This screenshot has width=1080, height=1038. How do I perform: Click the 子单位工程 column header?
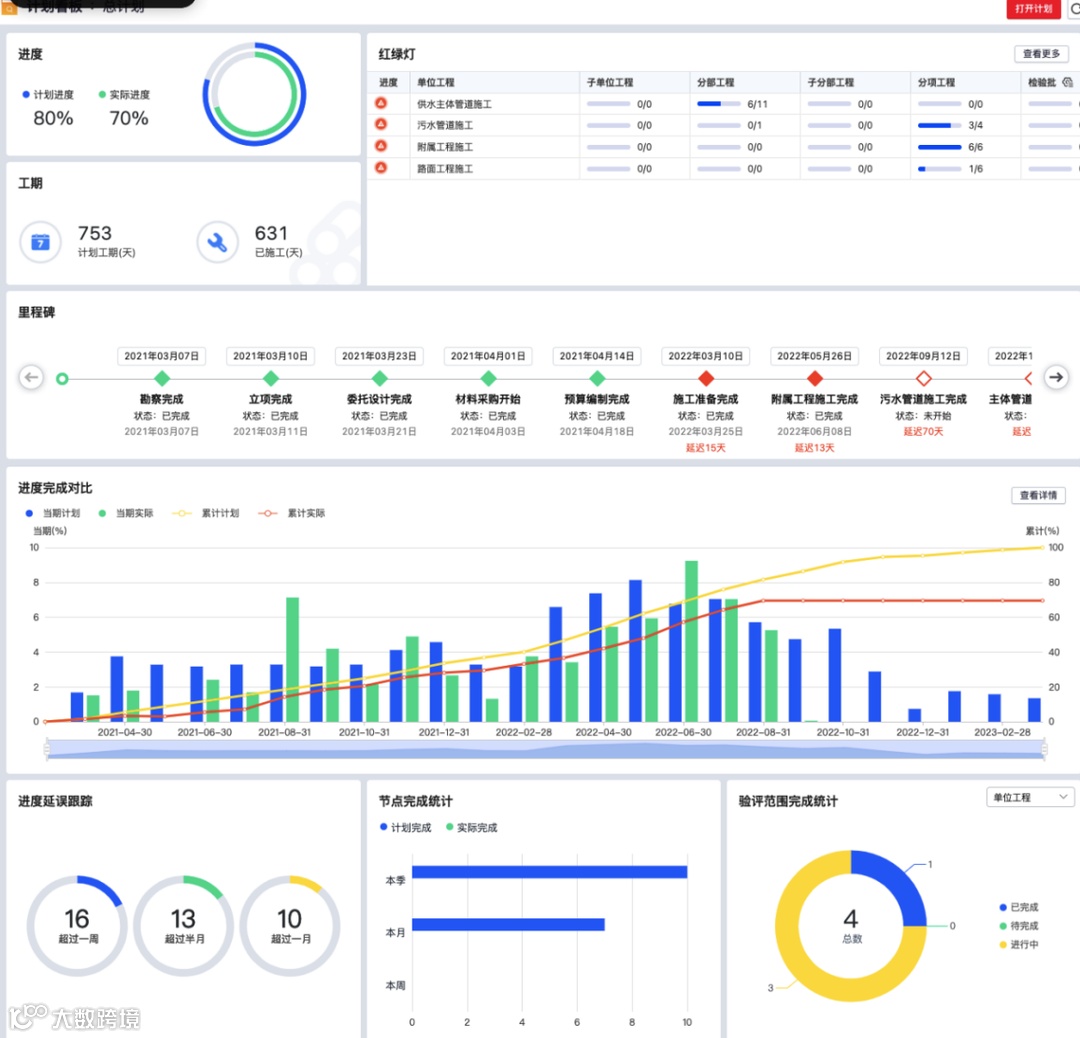click(610, 83)
